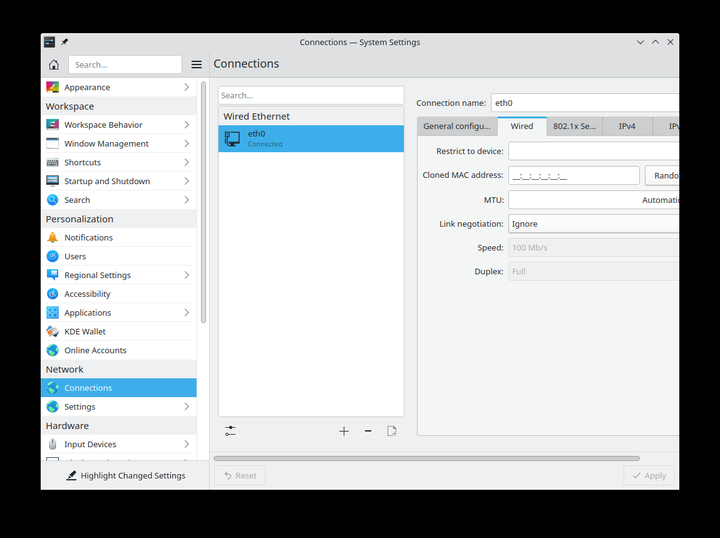The width and height of the screenshot is (720, 538).
Task: Click the eth0 wired device icon
Action: (232, 138)
